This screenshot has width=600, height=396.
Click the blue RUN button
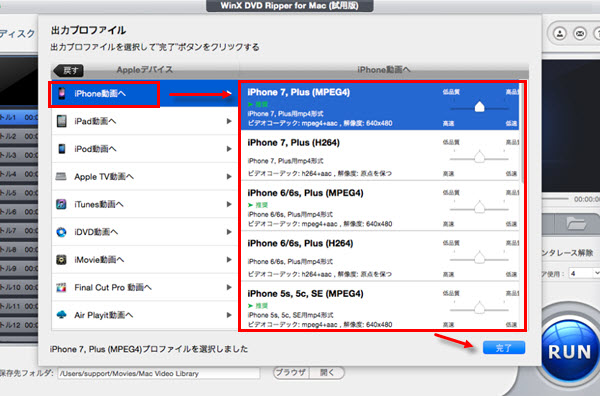tap(570, 350)
